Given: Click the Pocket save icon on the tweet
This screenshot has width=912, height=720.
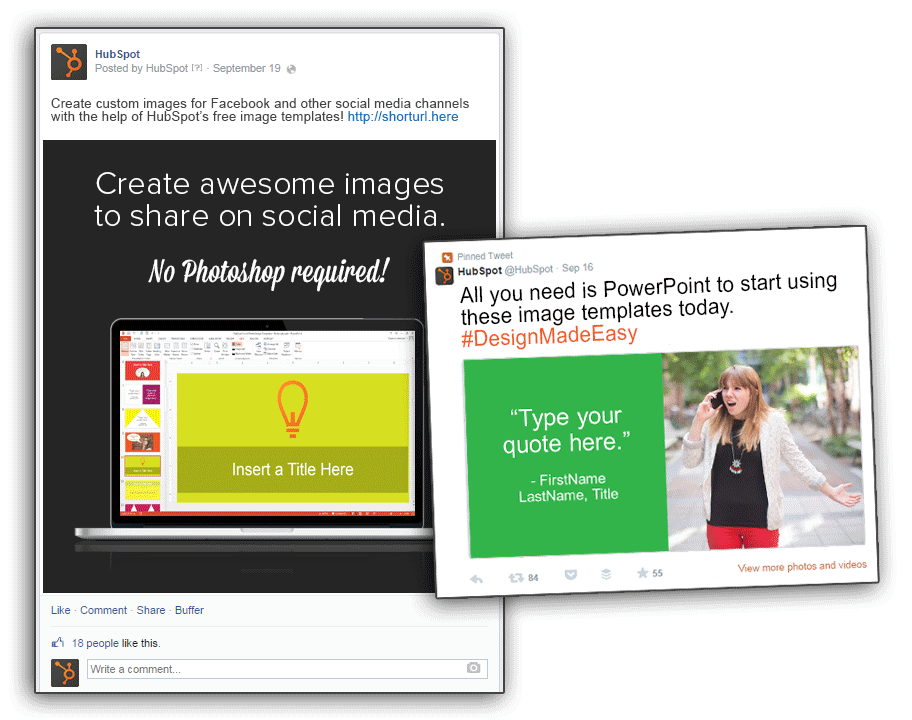Looking at the screenshot, I should [570, 575].
